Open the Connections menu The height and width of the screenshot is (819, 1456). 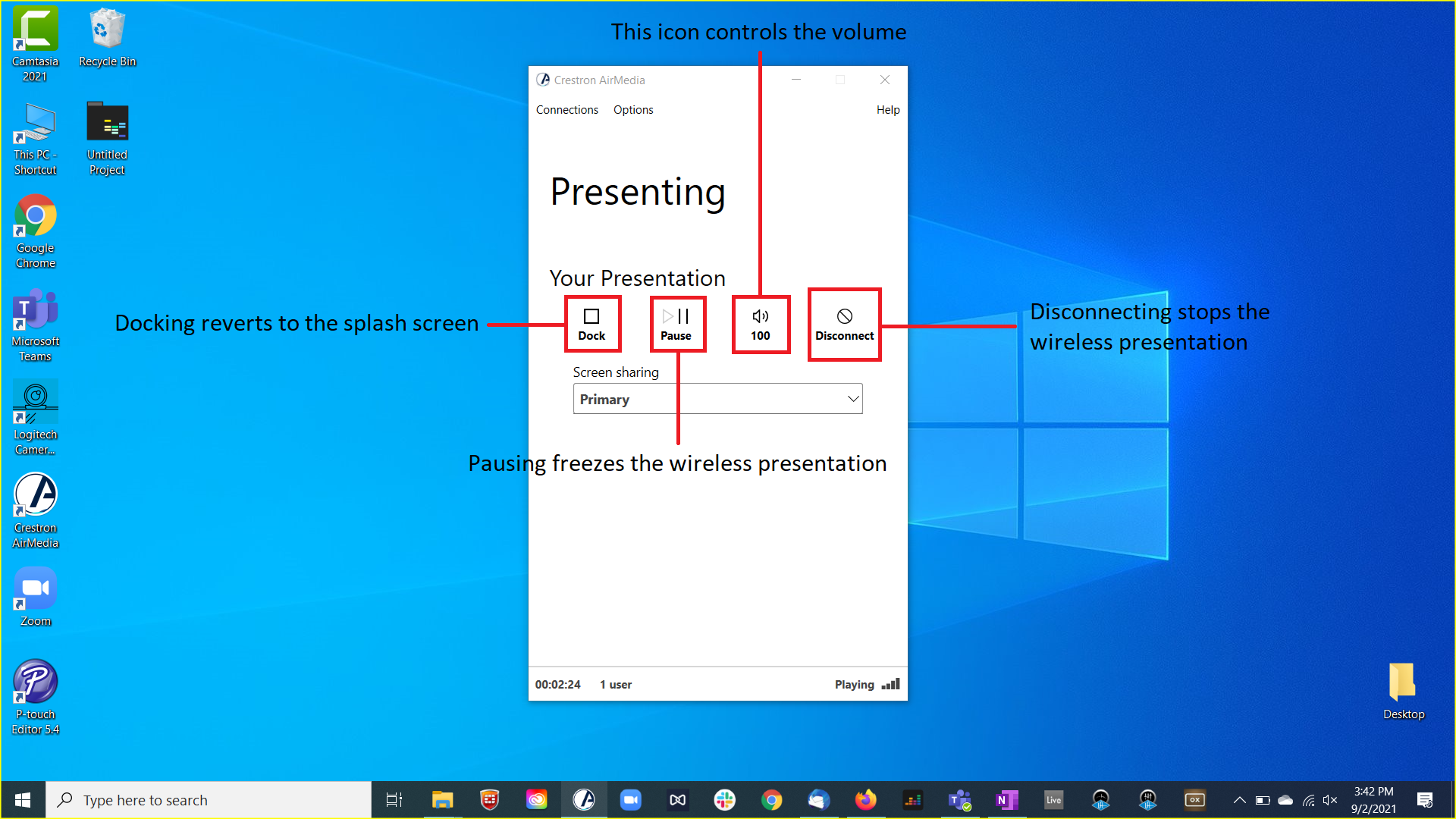(566, 110)
